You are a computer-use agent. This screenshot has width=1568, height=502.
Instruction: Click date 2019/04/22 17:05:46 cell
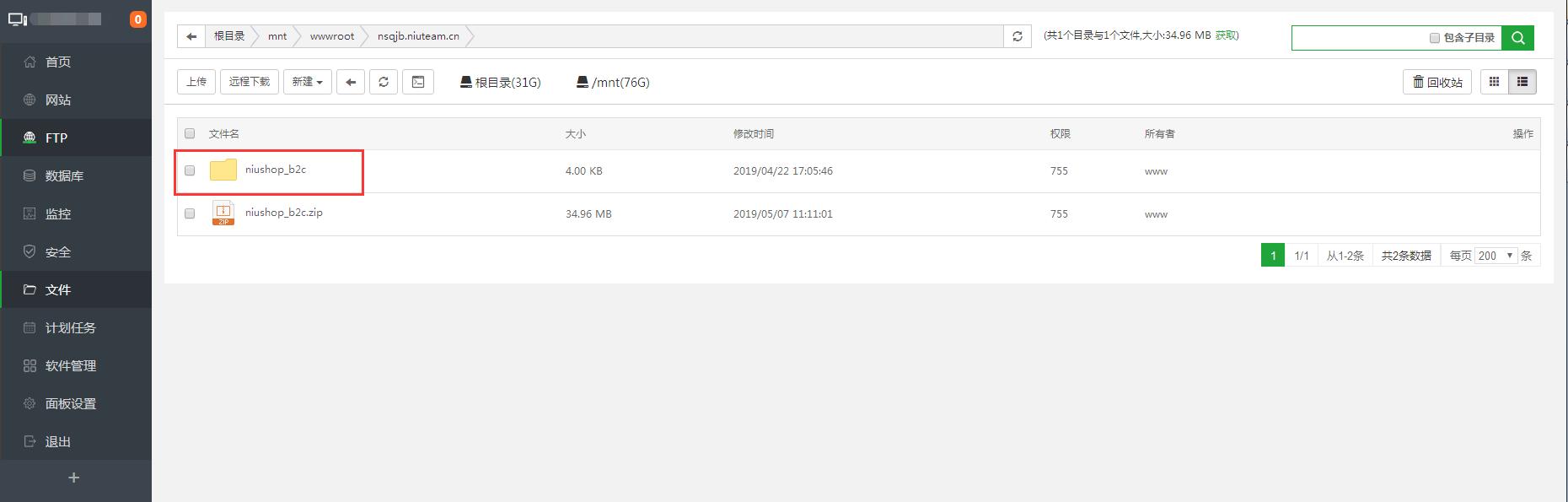(783, 171)
